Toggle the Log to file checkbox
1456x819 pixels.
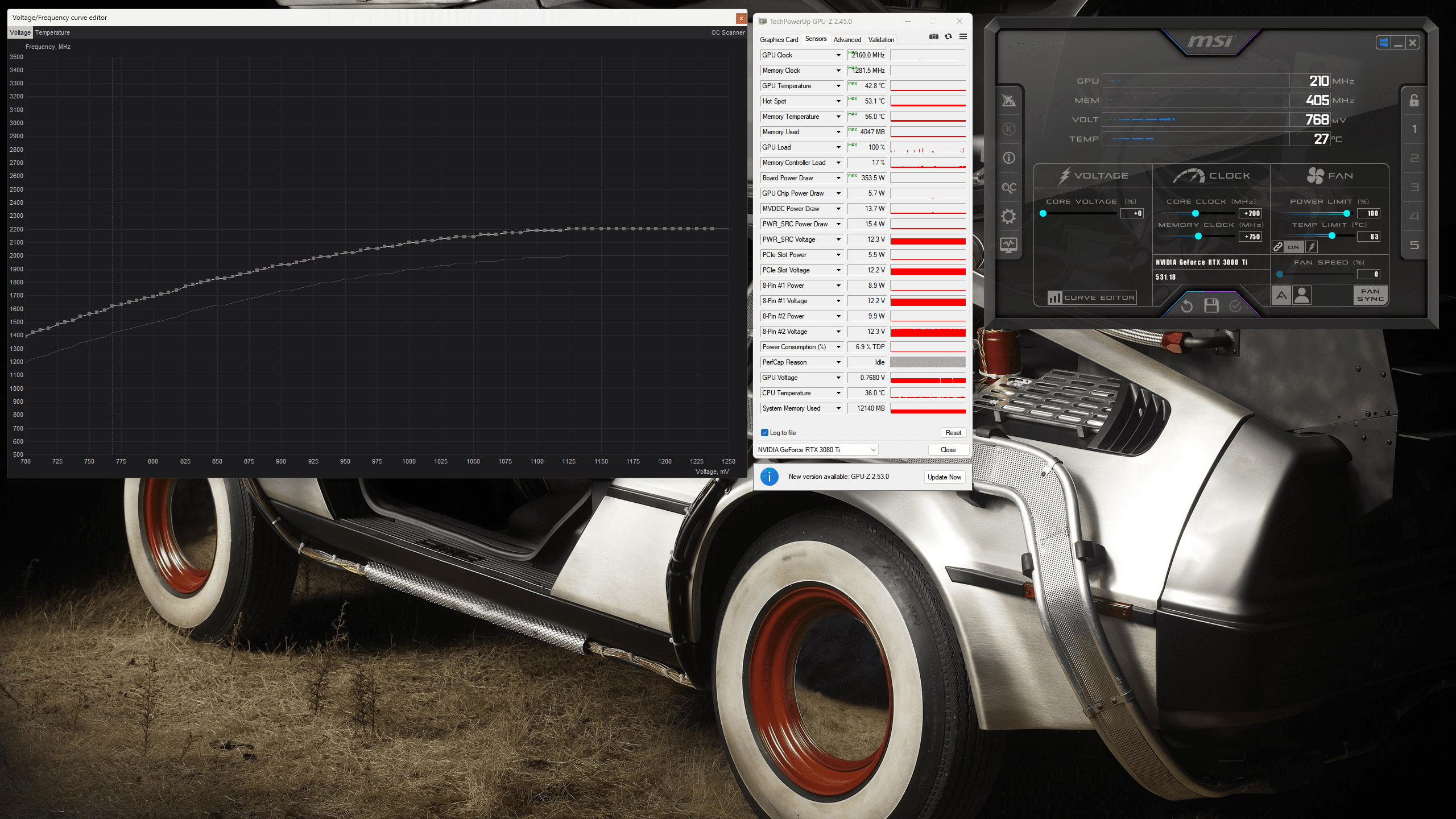tap(764, 433)
